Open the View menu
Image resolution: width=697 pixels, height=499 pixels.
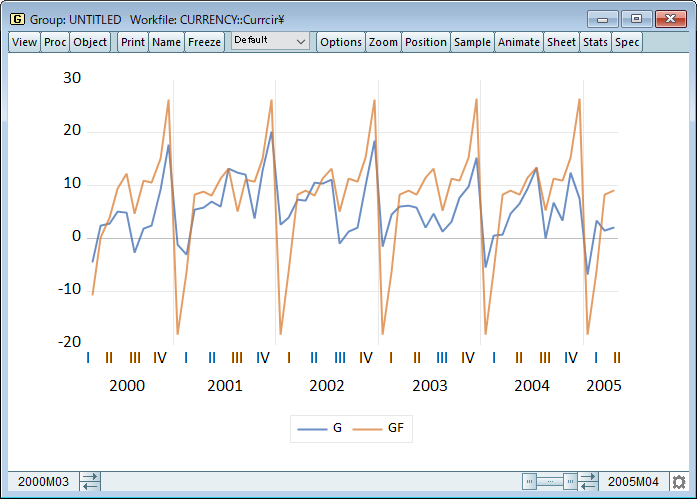24,42
